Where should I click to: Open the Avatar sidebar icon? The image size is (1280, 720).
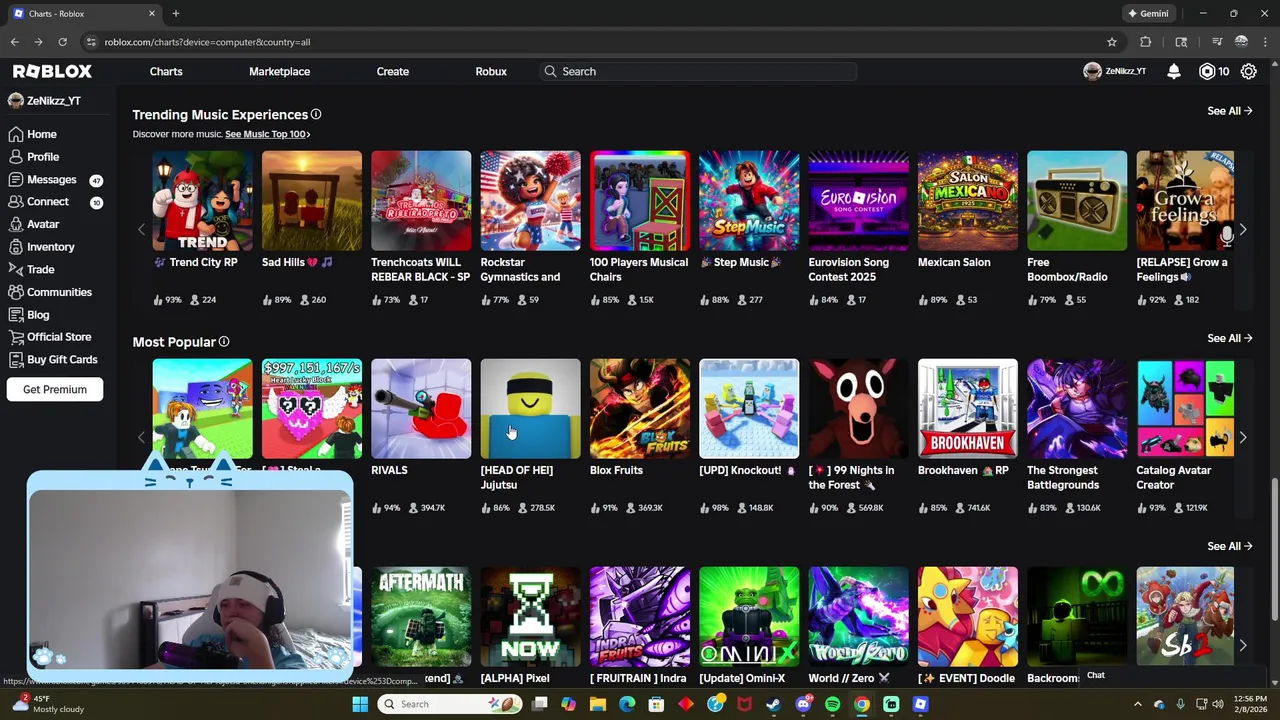(16, 224)
